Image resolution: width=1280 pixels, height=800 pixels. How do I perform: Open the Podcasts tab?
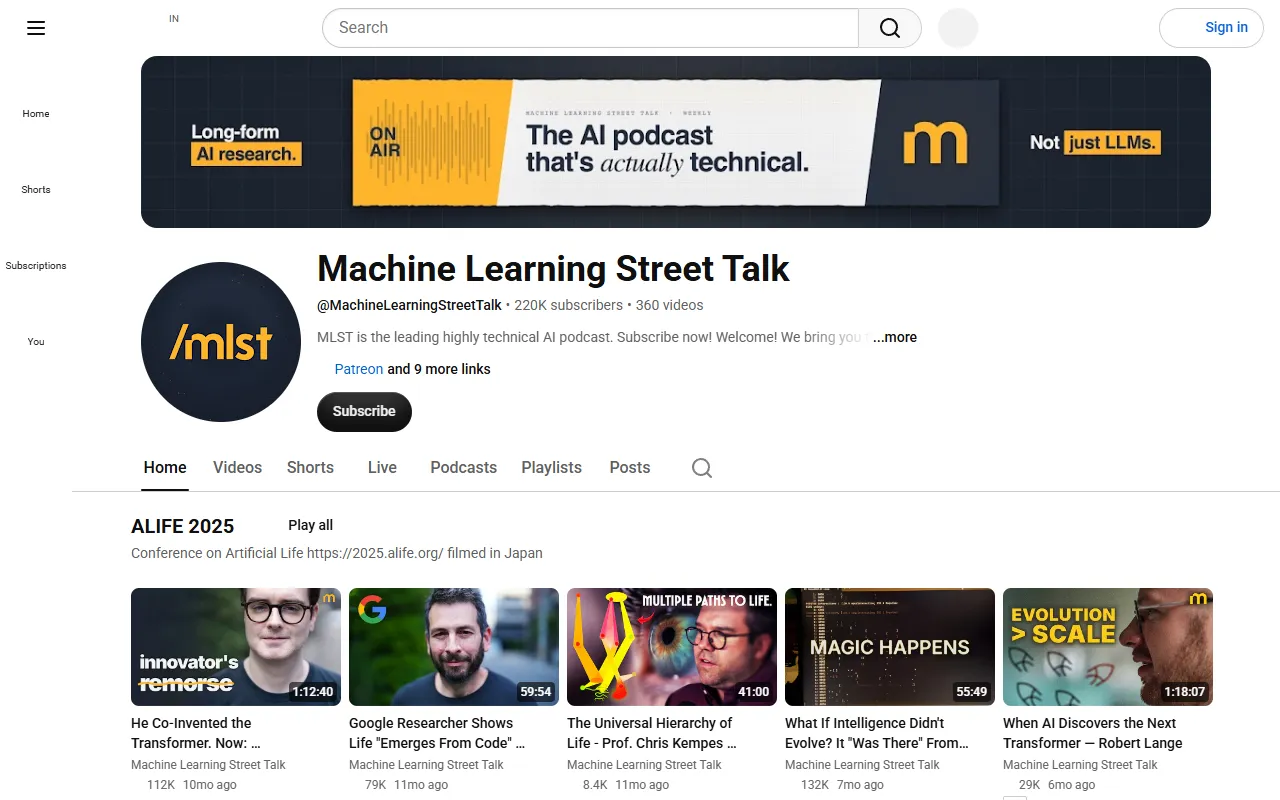(x=463, y=468)
